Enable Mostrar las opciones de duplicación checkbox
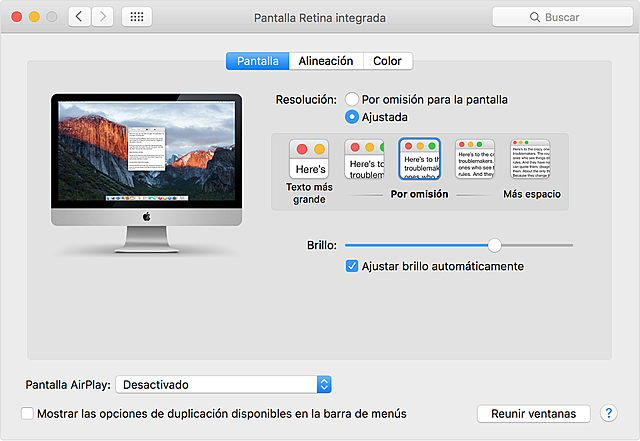 pos(27,413)
